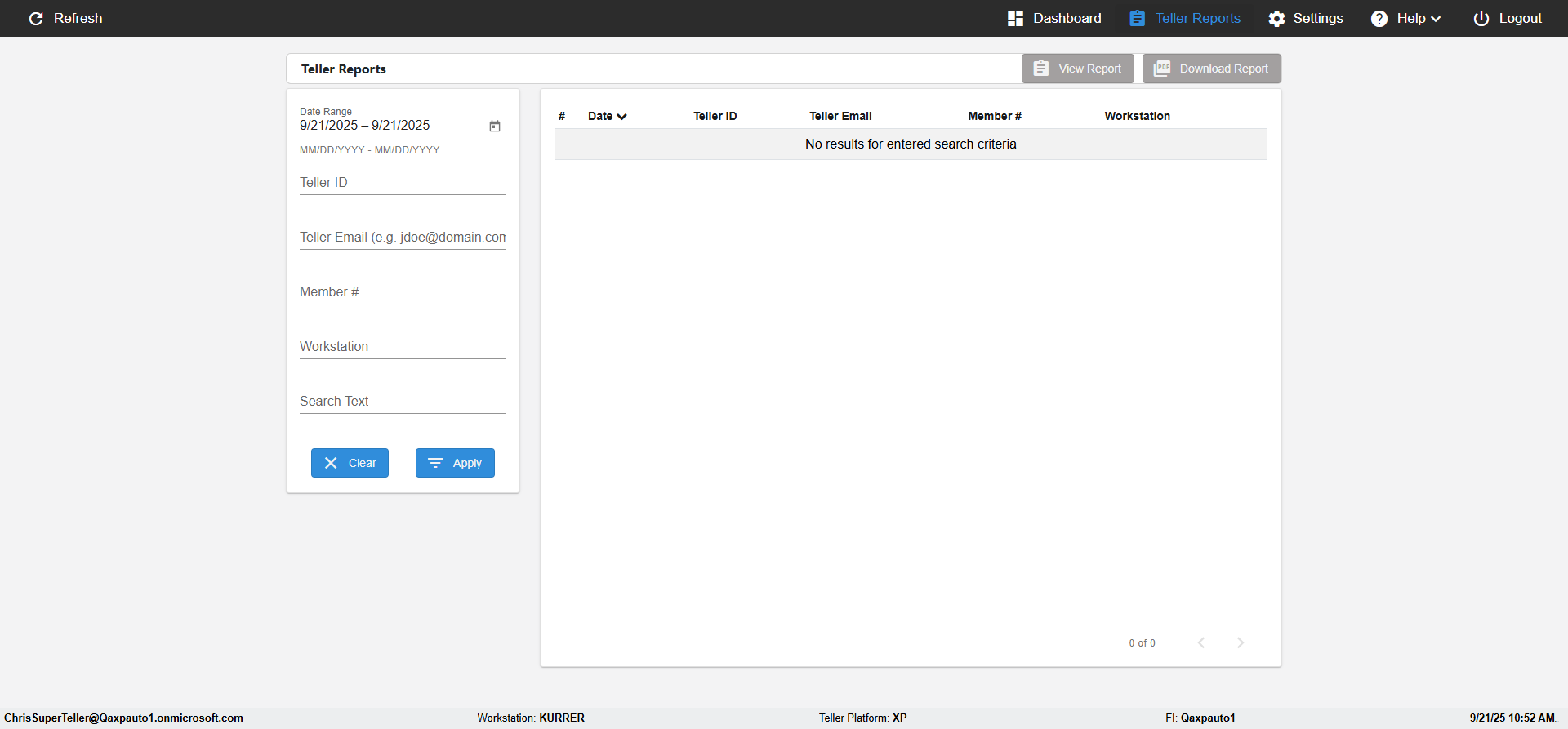Focus the Teller ID input field

pyautogui.click(x=403, y=183)
